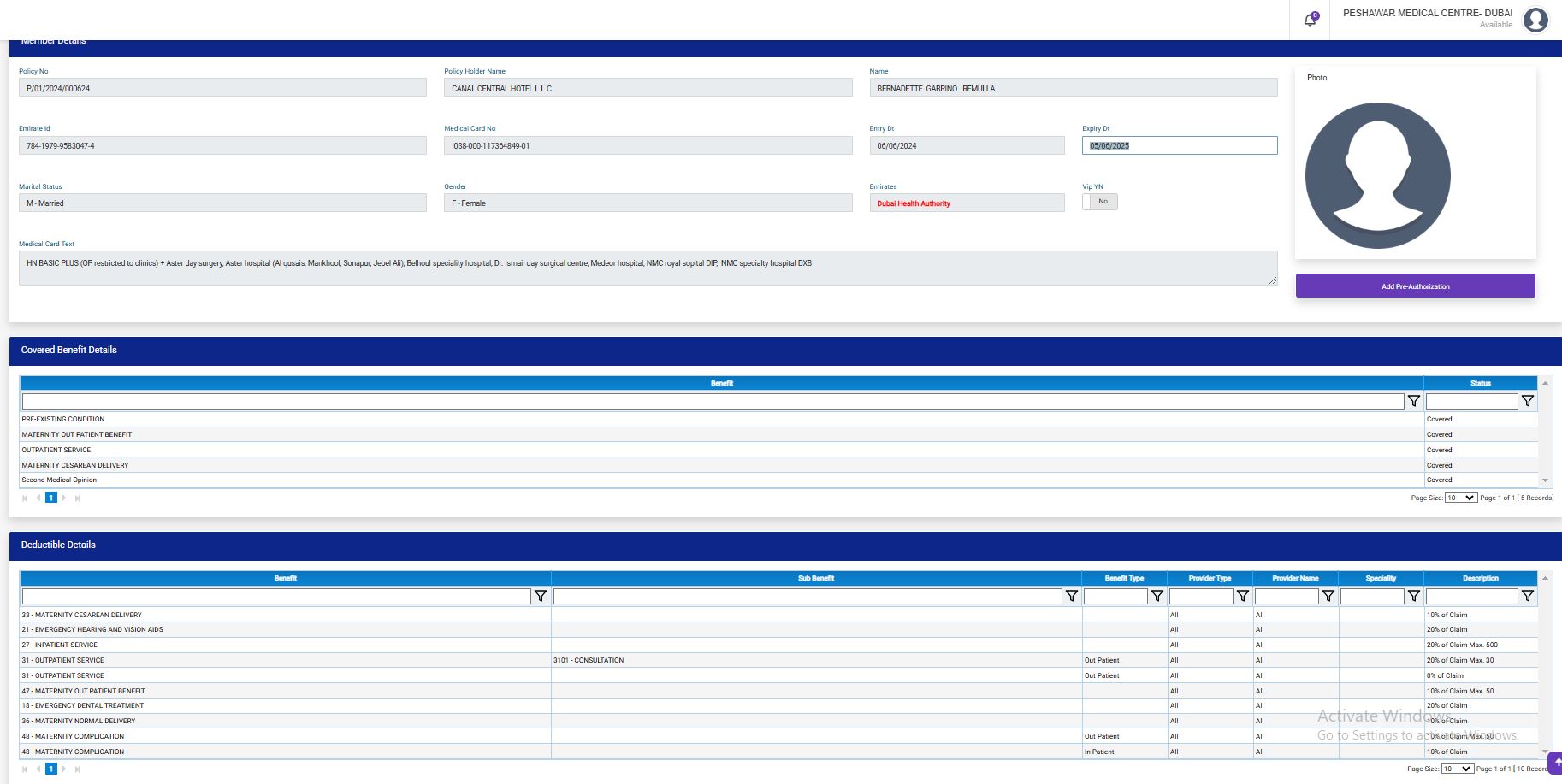
Task: Open the notifications bell icon
Action: (x=1310, y=20)
